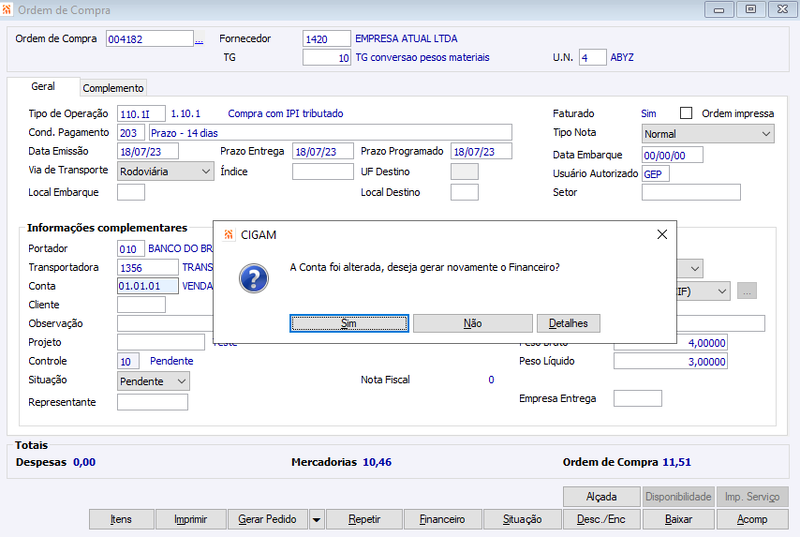Open the dropdown partially hidden ending in IF)
This screenshot has width=800, height=537.
[704, 291]
